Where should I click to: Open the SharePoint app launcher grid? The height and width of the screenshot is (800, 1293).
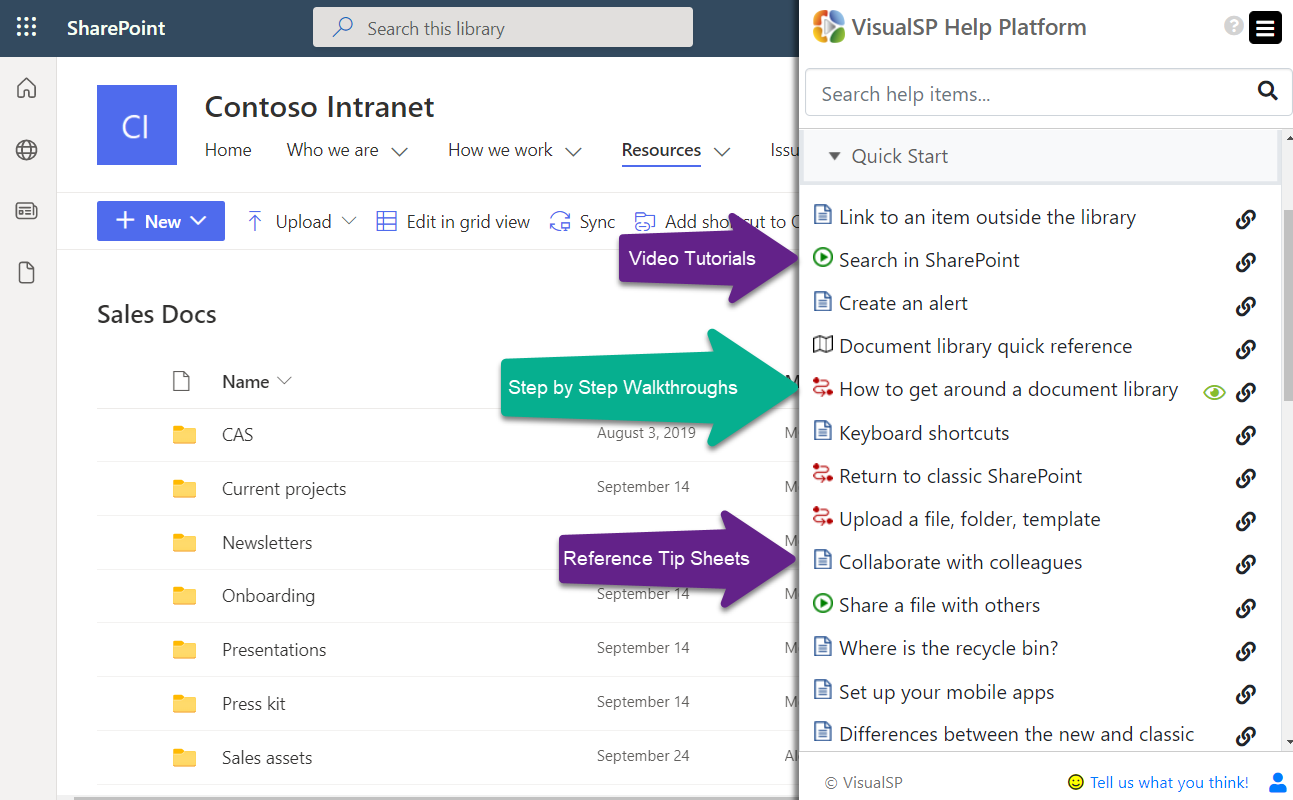click(27, 28)
